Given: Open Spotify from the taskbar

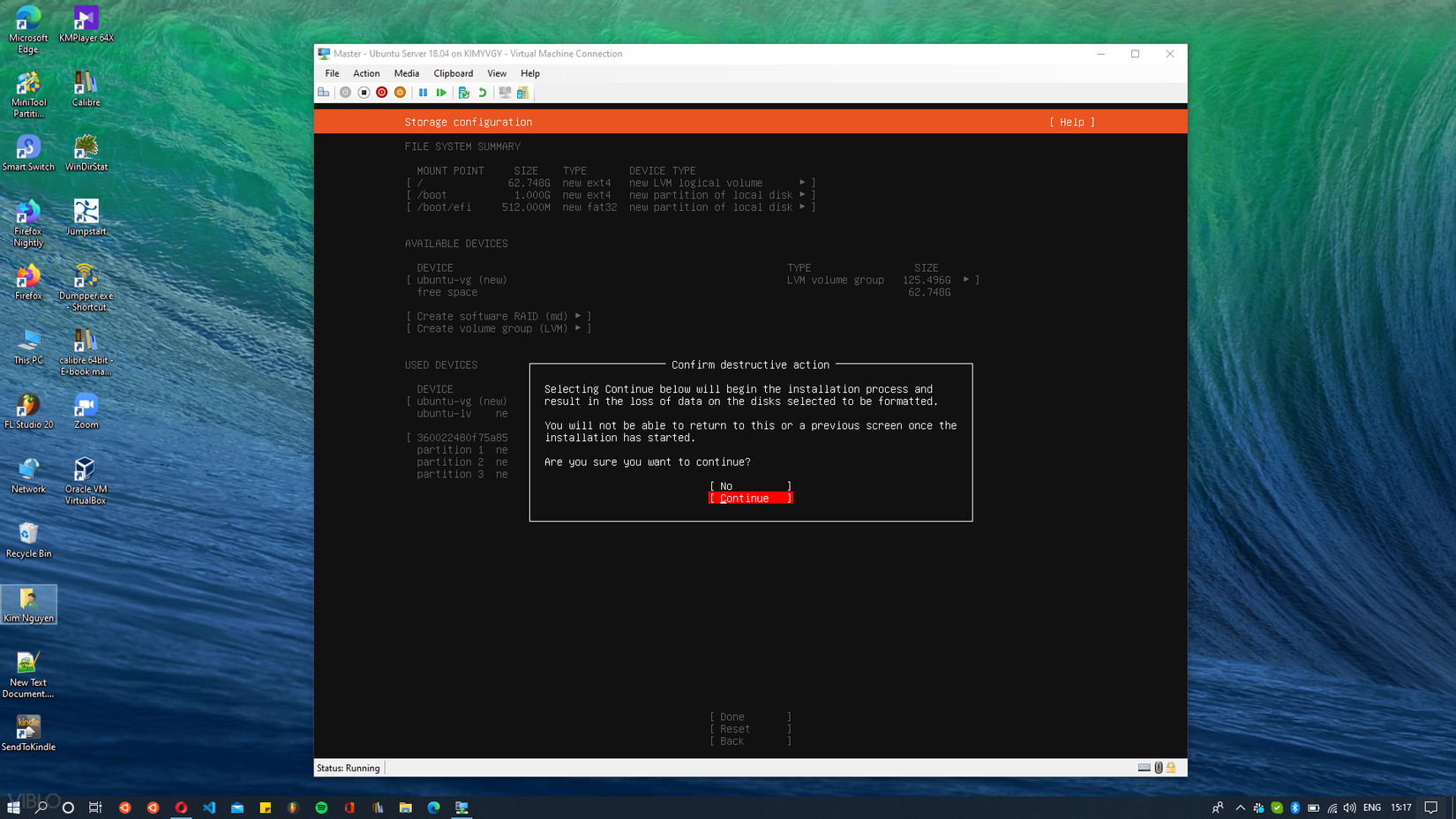Looking at the screenshot, I should pyautogui.click(x=321, y=808).
